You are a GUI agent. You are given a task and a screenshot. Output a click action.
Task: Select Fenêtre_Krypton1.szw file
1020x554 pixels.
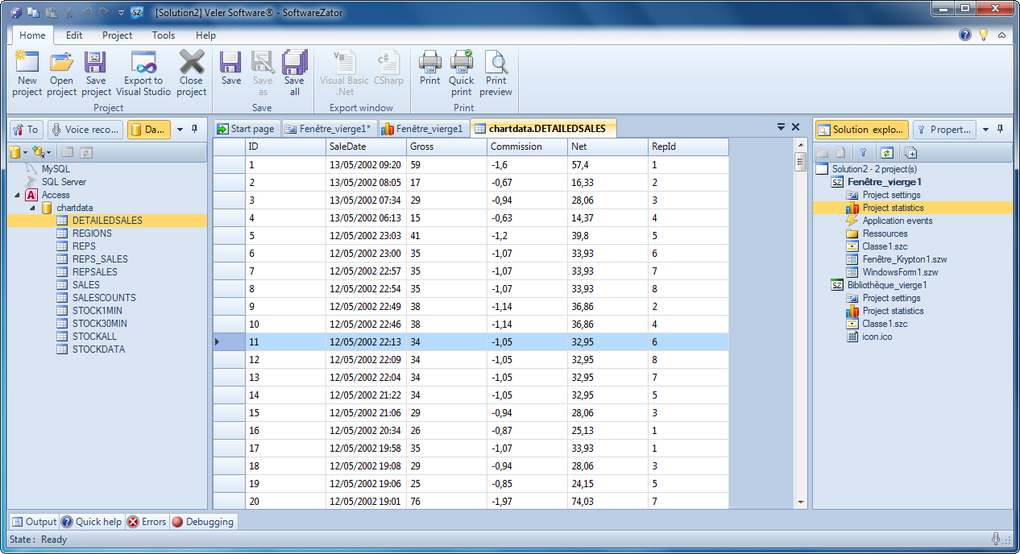tap(904, 259)
